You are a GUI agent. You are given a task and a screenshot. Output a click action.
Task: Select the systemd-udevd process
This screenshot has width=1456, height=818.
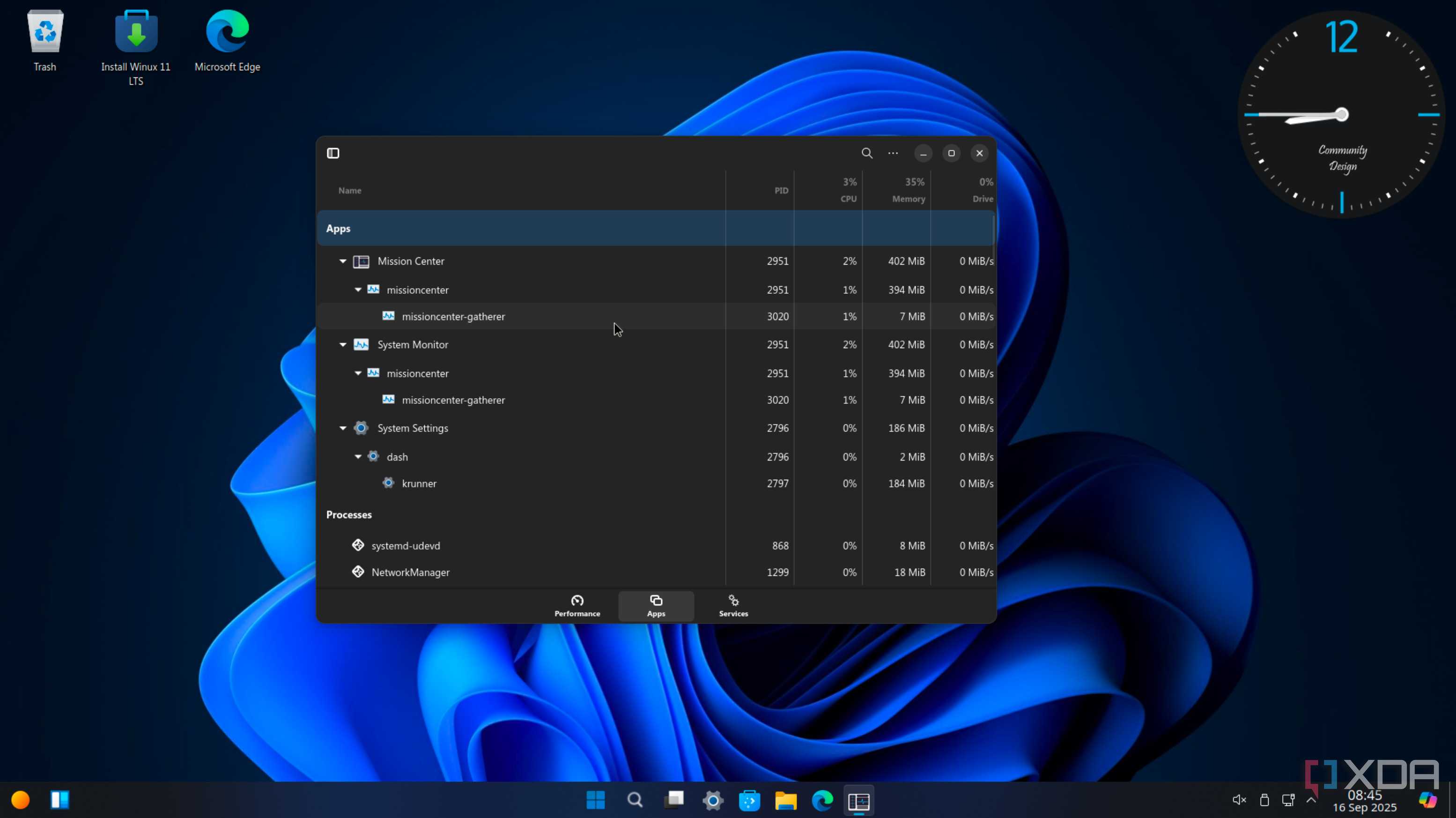656,545
